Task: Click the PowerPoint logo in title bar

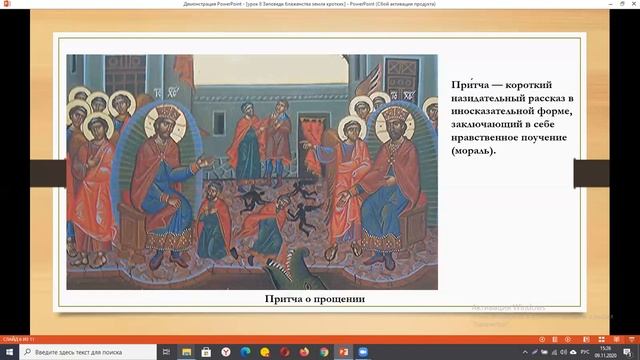Action: point(6,4)
